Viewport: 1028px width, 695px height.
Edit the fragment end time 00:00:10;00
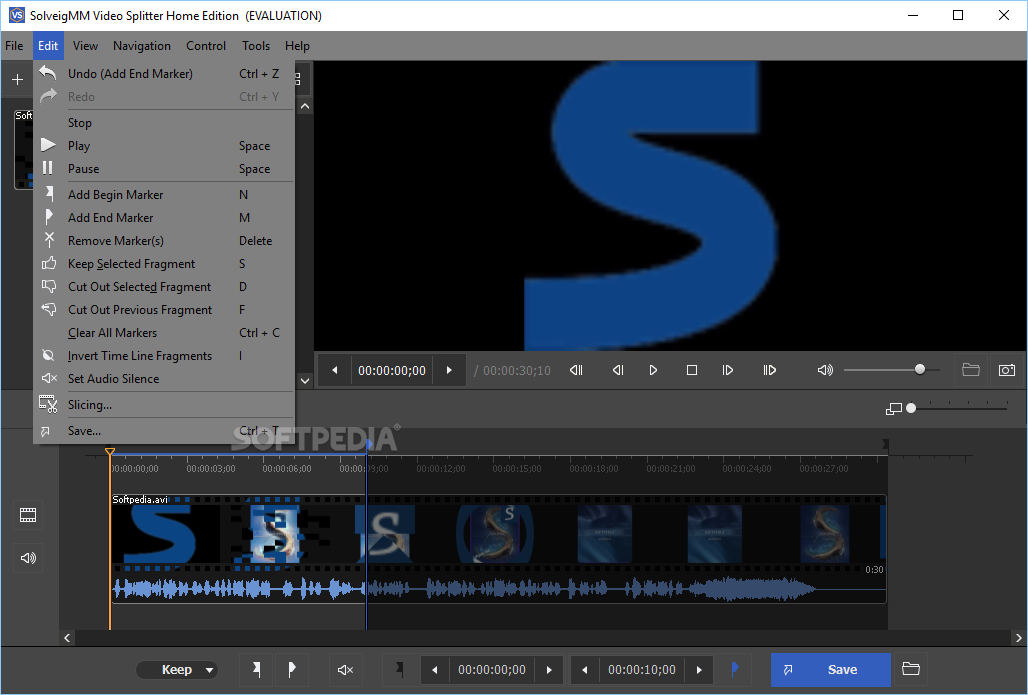tap(642, 670)
